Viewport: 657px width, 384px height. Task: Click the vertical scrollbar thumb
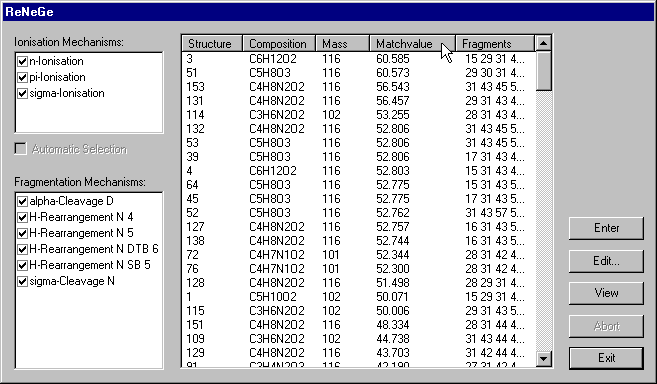[543, 71]
